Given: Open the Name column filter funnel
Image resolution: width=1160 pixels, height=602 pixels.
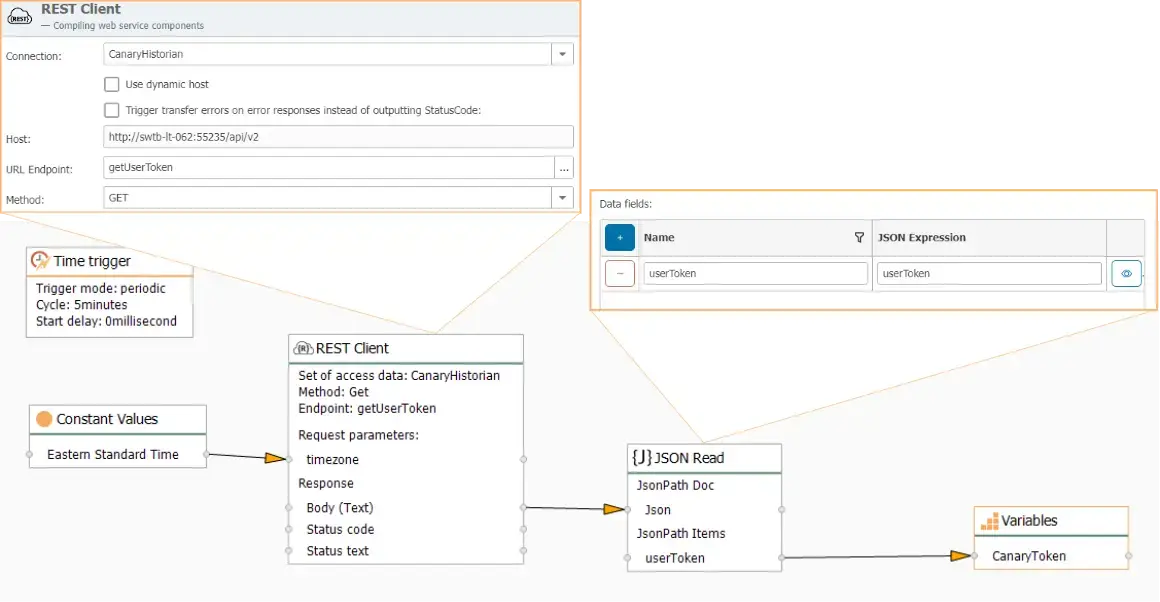Looking at the screenshot, I should tap(858, 237).
